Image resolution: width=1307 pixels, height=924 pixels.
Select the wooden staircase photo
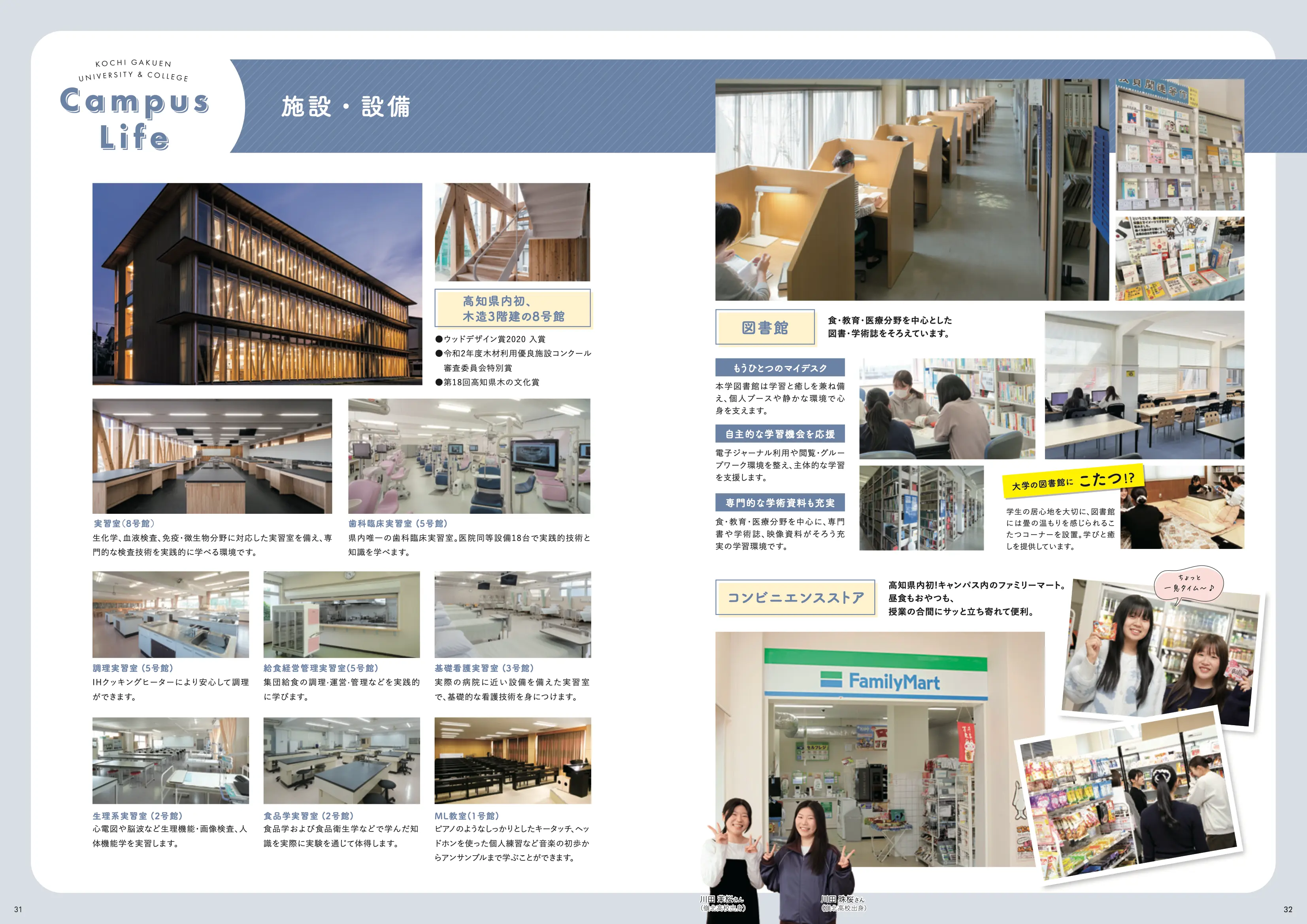click(x=512, y=232)
